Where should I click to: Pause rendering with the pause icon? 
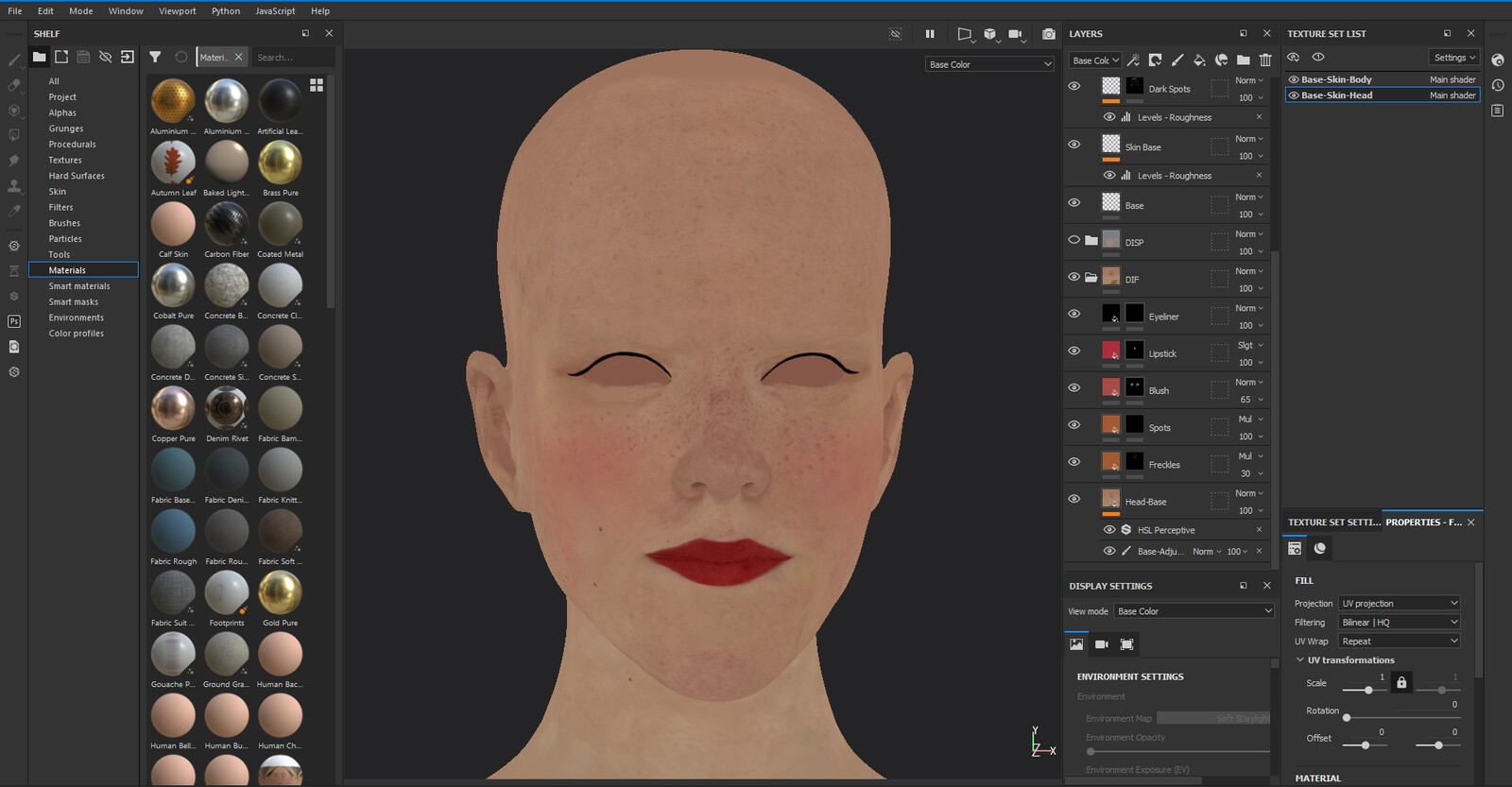pyautogui.click(x=930, y=34)
